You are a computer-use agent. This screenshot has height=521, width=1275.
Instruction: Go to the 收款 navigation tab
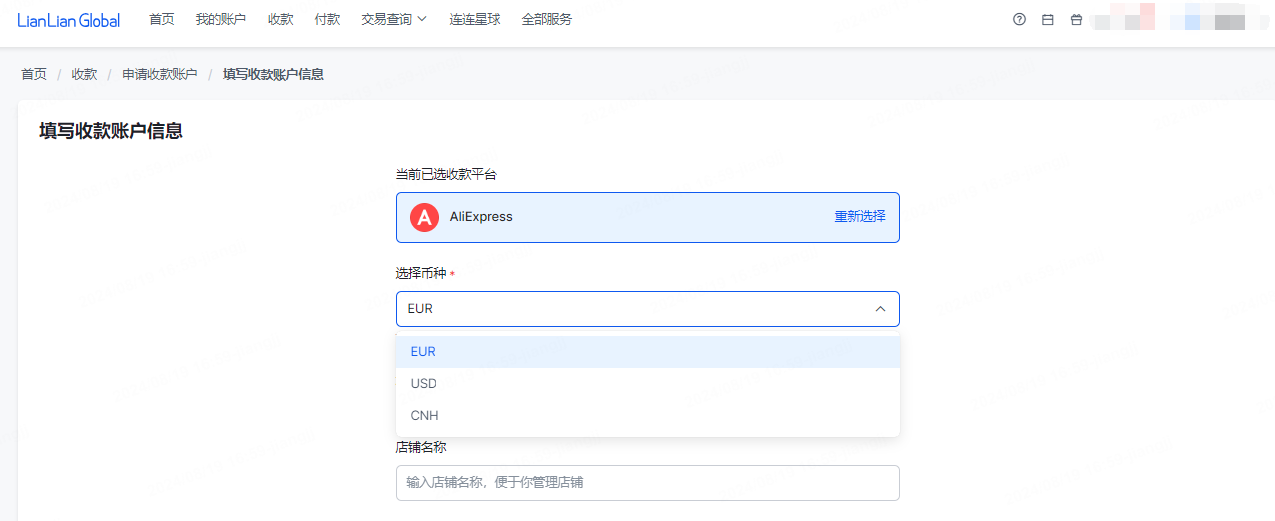[280, 19]
